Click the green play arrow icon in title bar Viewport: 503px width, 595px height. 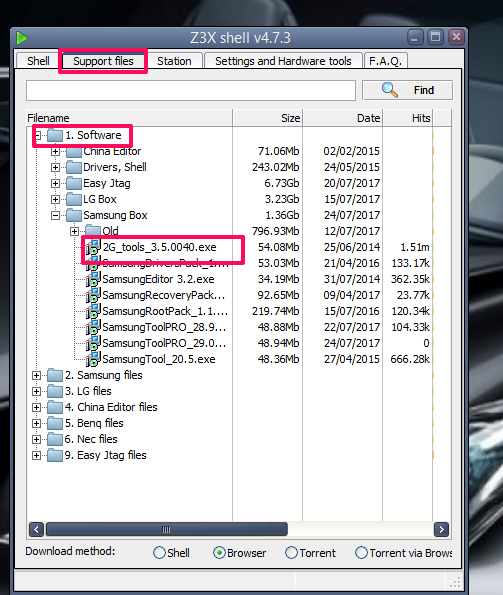coord(22,38)
